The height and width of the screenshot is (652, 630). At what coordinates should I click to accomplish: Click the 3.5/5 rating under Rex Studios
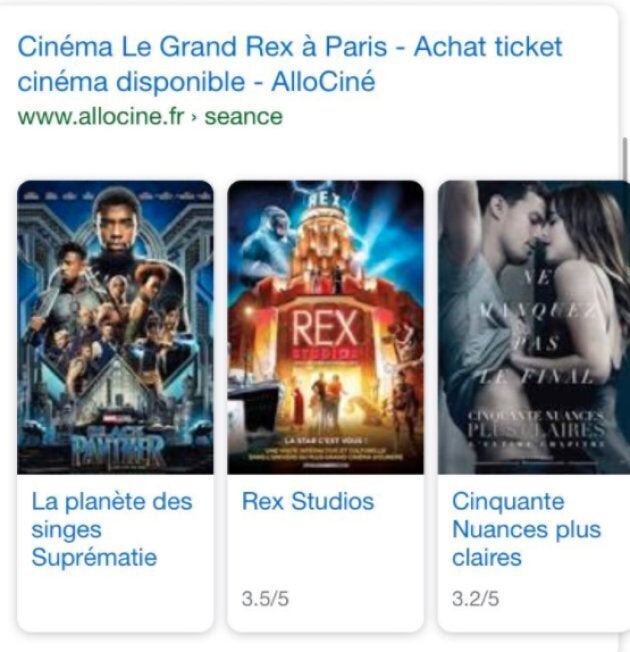pyautogui.click(x=265, y=599)
